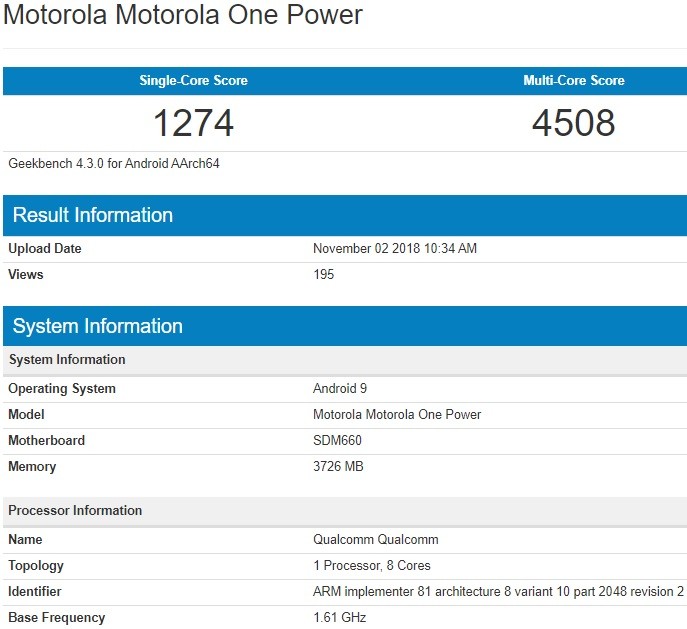Click the Base Frequency label
The height and width of the screenshot is (629, 687).
57,618
